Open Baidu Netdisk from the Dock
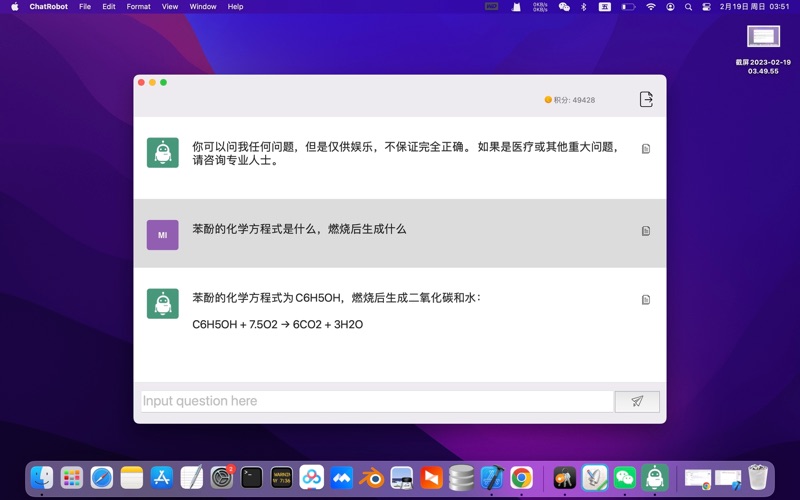The width and height of the screenshot is (800, 500). click(x=312, y=478)
